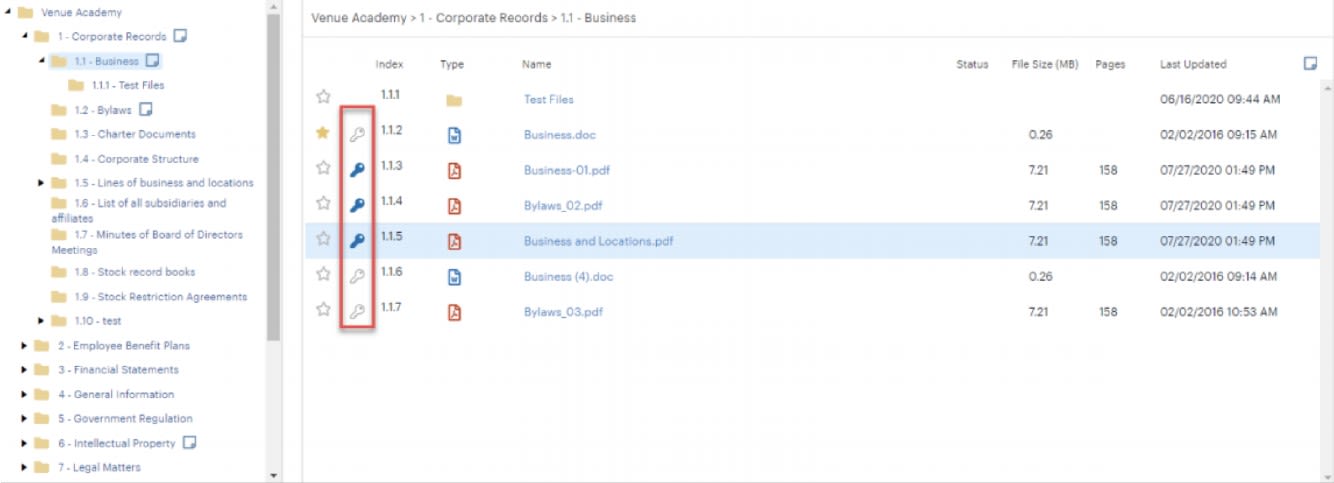Sort by the Name column header
The height and width of the screenshot is (483, 1334).
point(537,64)
